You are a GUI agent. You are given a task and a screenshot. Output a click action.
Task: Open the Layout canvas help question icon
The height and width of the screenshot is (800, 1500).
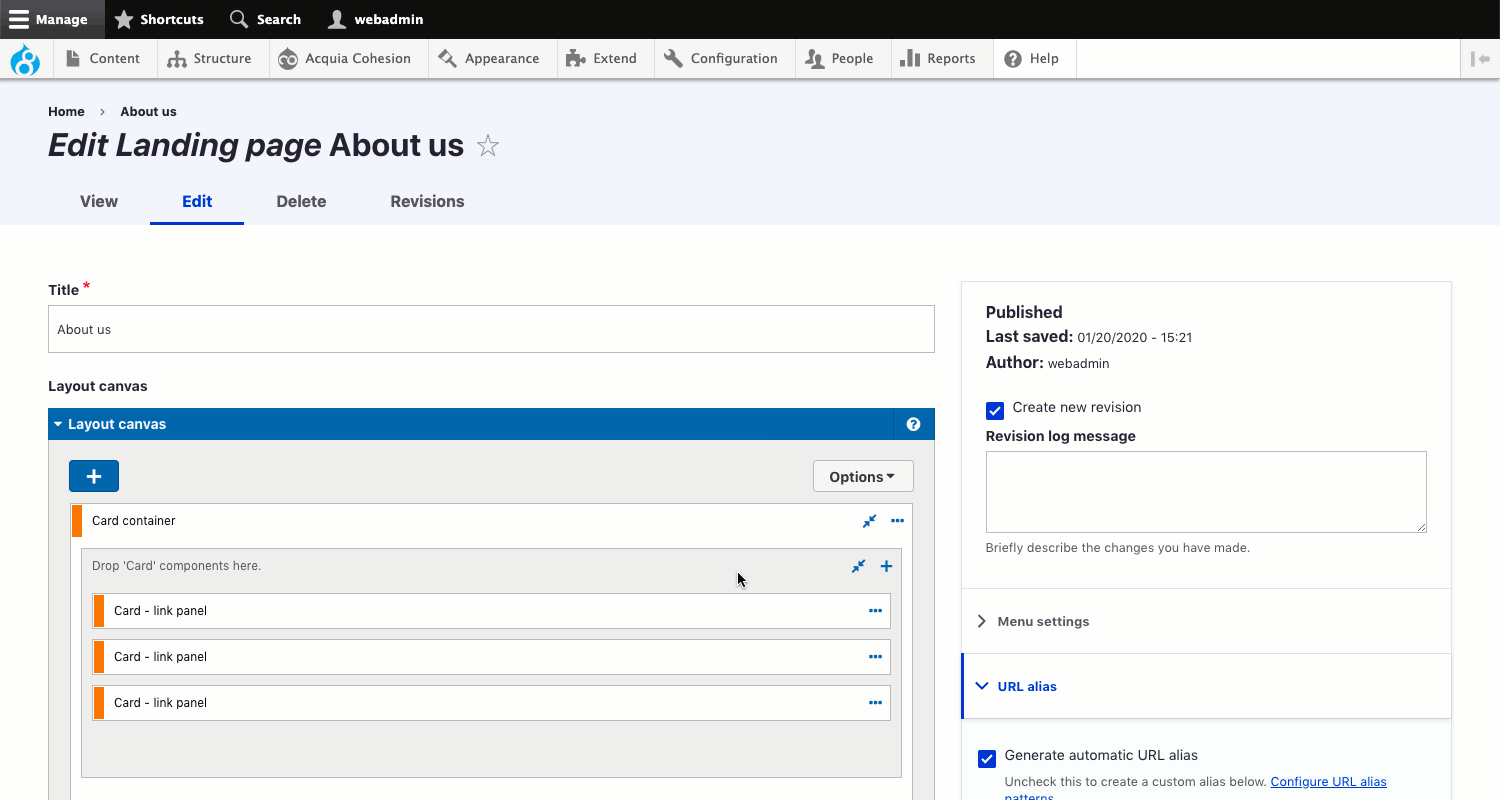click(x=913, y=424)
